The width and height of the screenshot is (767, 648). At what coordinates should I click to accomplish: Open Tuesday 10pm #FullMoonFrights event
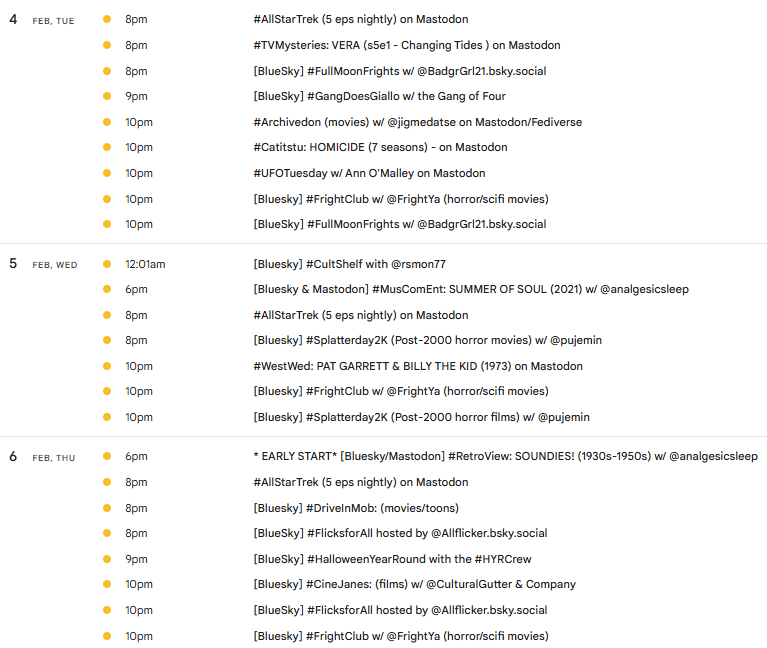tap(400, 224)
